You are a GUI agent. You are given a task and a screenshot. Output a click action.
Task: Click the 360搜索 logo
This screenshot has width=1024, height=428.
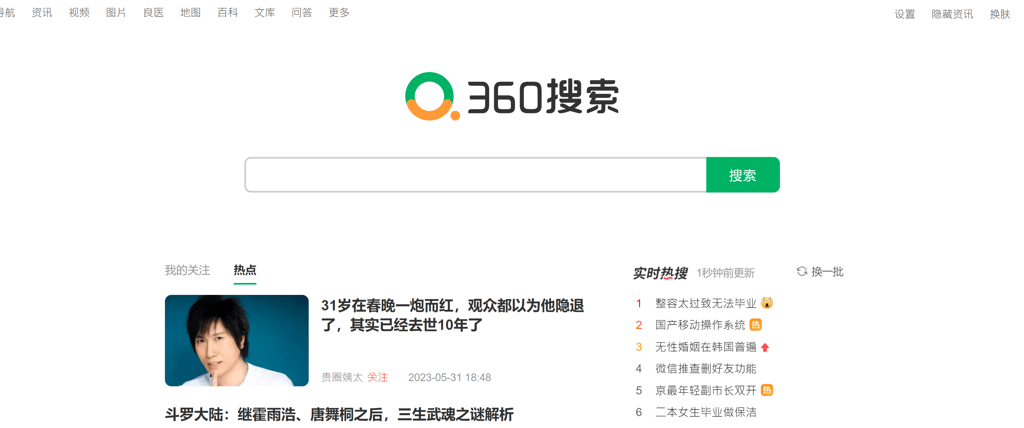click(x=511, y=97)
